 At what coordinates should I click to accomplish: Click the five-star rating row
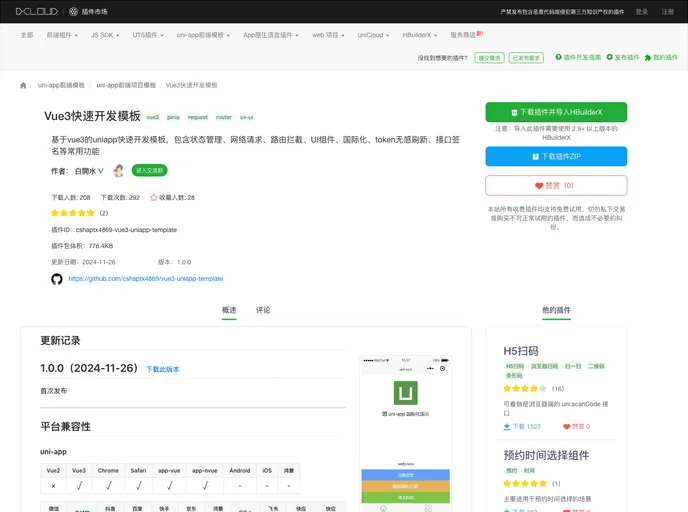click(x=73, y=213)
